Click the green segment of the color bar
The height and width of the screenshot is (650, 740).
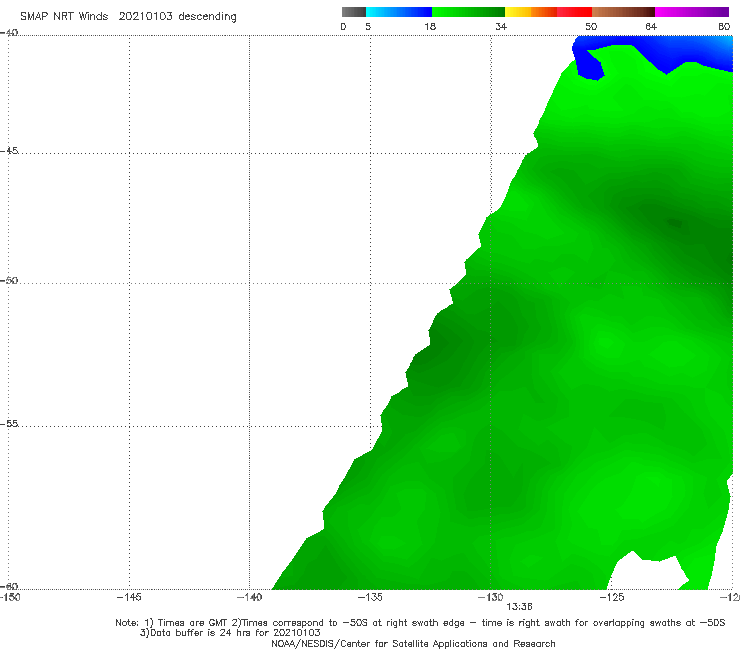pyautogui.click(x=468, y=12)
